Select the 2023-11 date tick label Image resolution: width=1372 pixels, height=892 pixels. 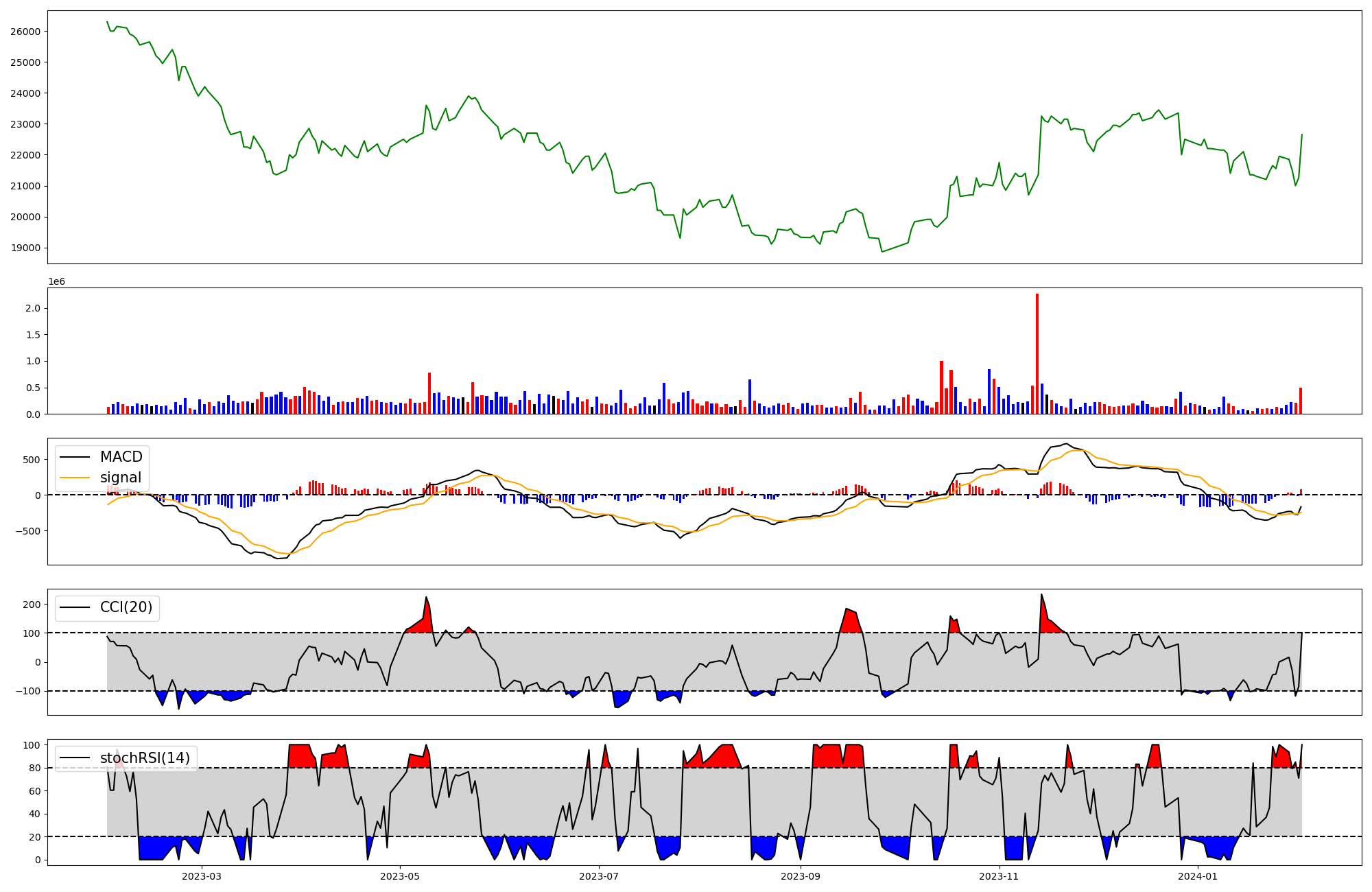[999, 876]
